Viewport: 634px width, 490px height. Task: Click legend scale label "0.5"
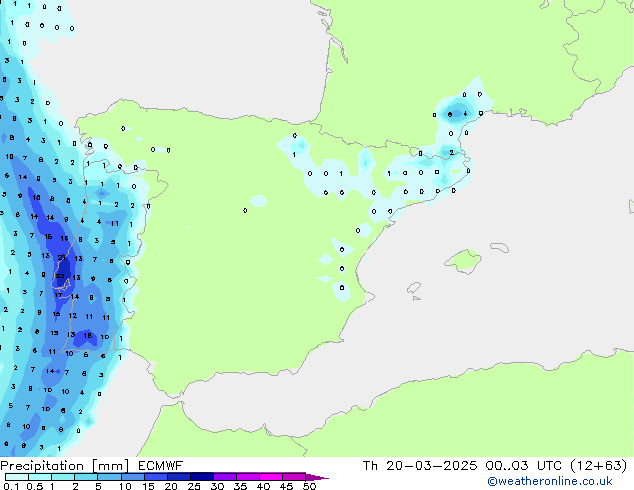[x=34, y=486]
